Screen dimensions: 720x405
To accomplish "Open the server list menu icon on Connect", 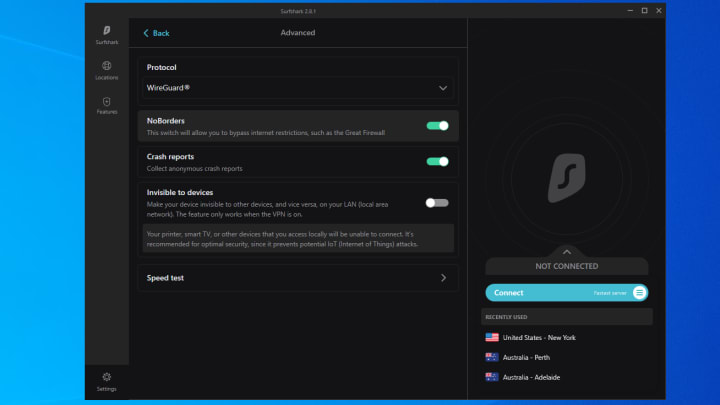I will click(639, 292).
